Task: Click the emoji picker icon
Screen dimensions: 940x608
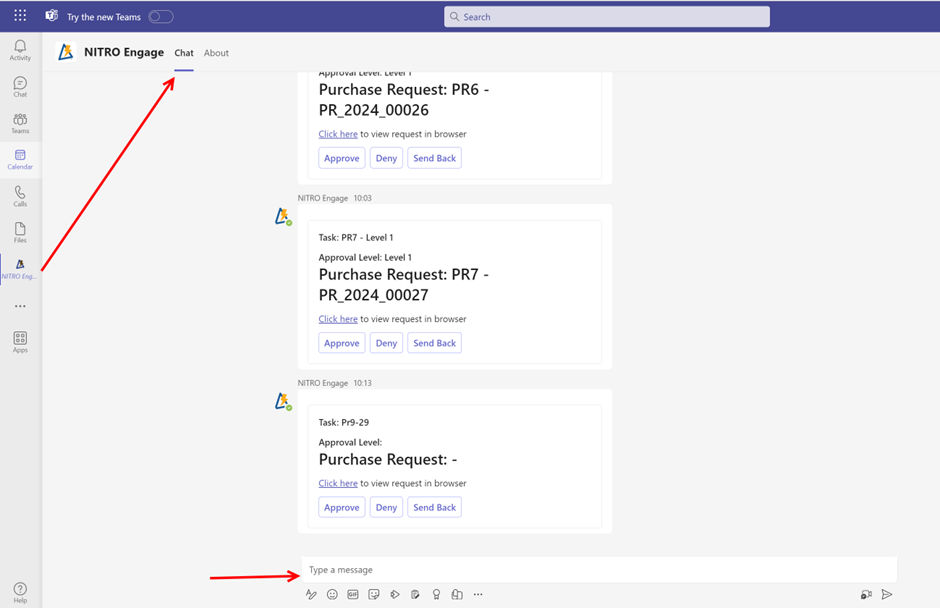Action: click(332, 594)
